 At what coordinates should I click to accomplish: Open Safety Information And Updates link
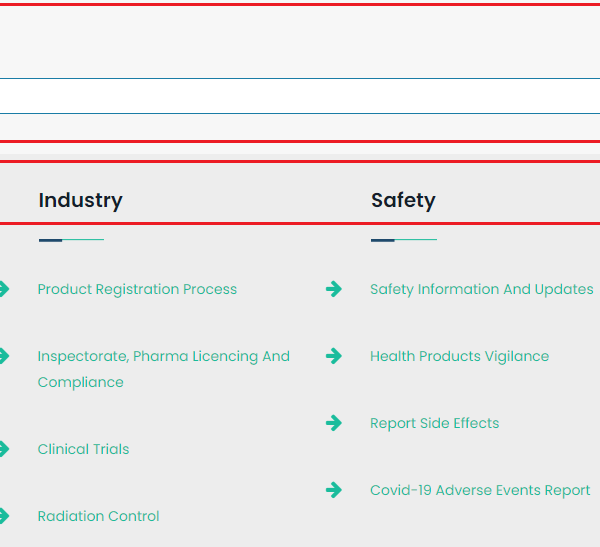coord(481,289)
